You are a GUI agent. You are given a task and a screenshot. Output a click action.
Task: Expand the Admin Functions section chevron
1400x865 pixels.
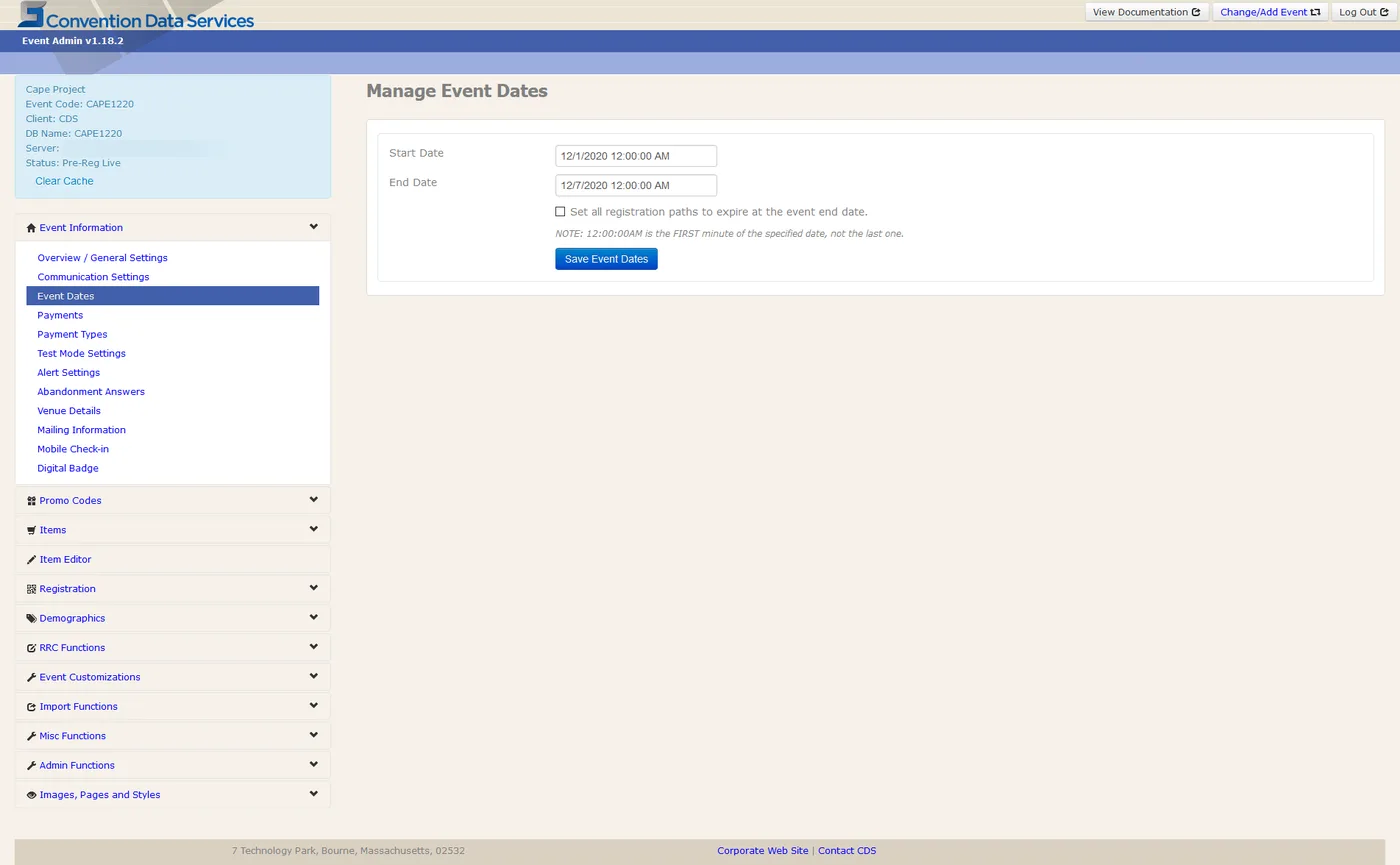tap(313, 764)
